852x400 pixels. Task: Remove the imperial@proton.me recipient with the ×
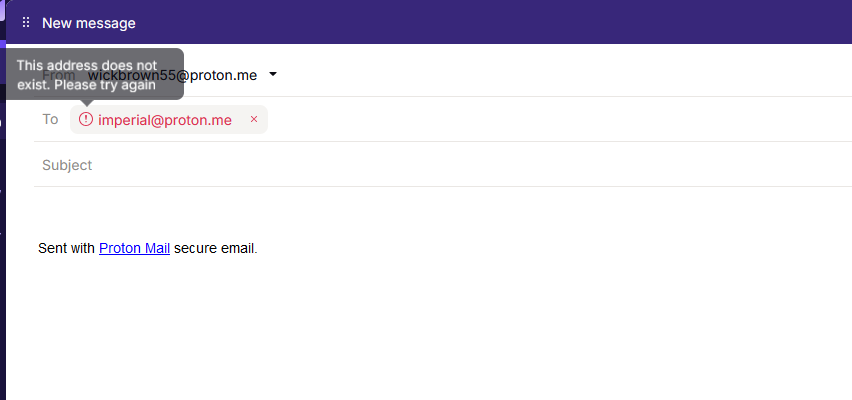point(254,120)
